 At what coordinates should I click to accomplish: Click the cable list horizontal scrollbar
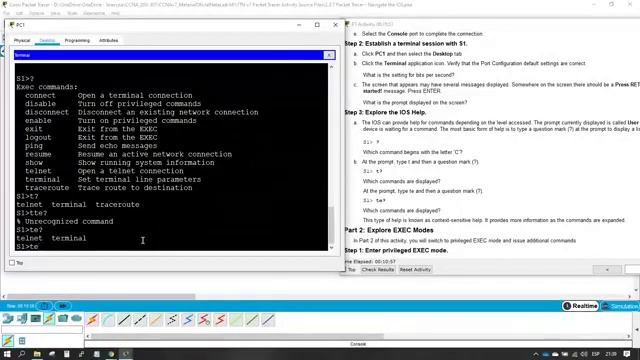point(237,336)
